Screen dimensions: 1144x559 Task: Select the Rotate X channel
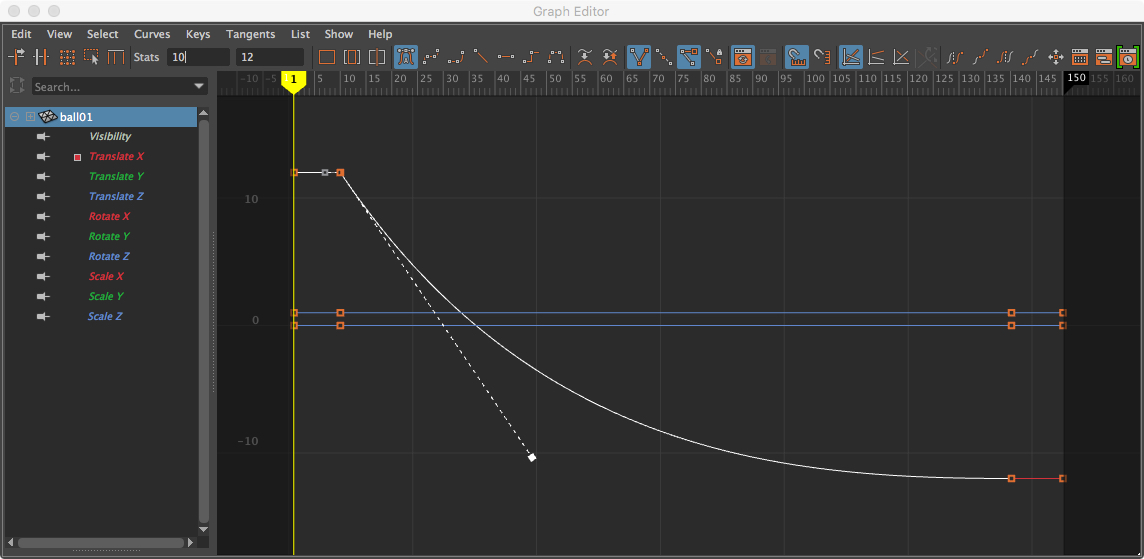tap(109, 217)
